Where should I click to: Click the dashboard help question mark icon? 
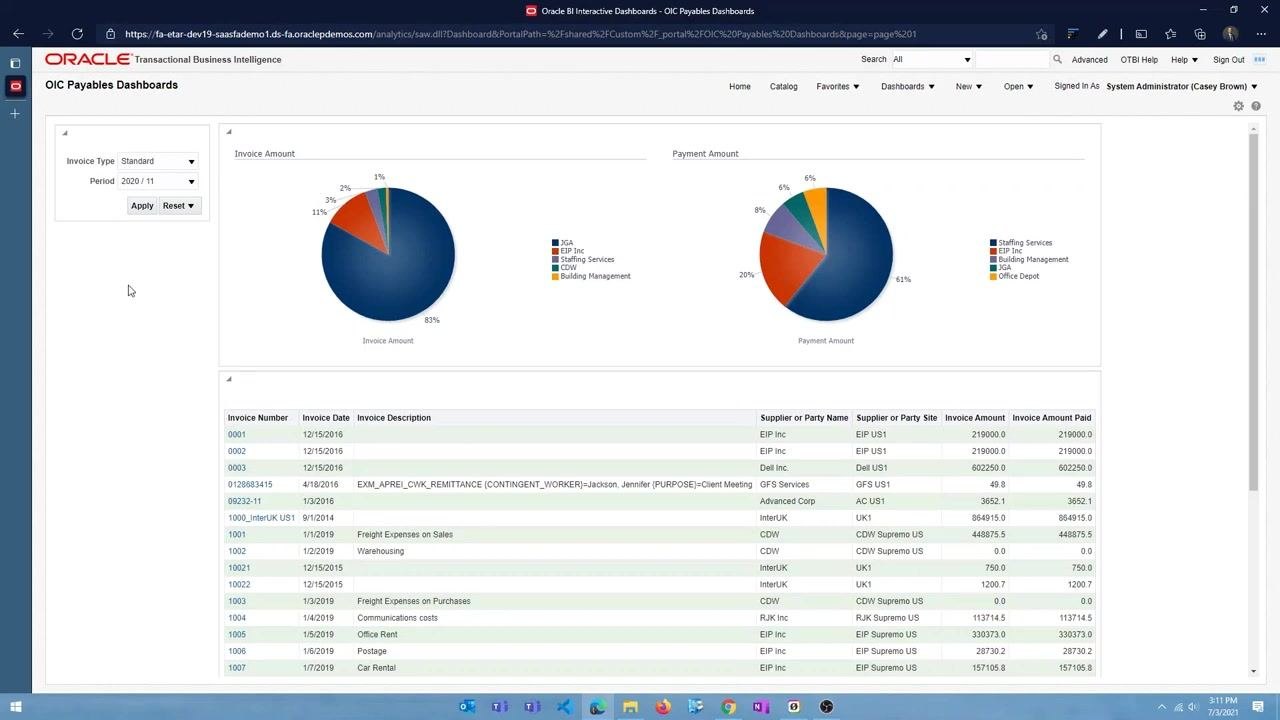[1256, 106]
